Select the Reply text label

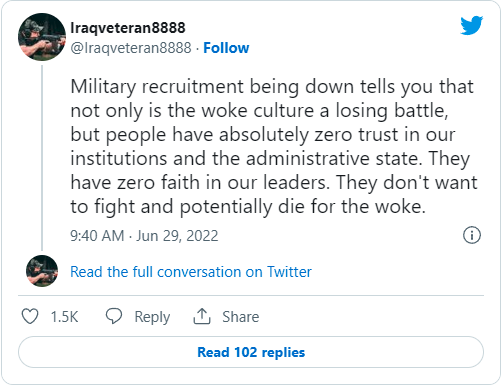pos(152,317)
